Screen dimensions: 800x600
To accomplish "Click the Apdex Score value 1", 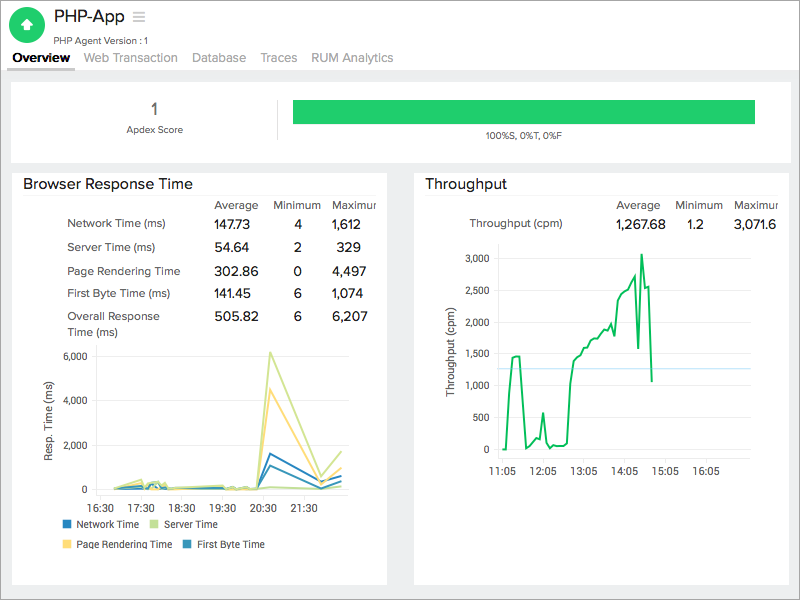I will [154, 109].
